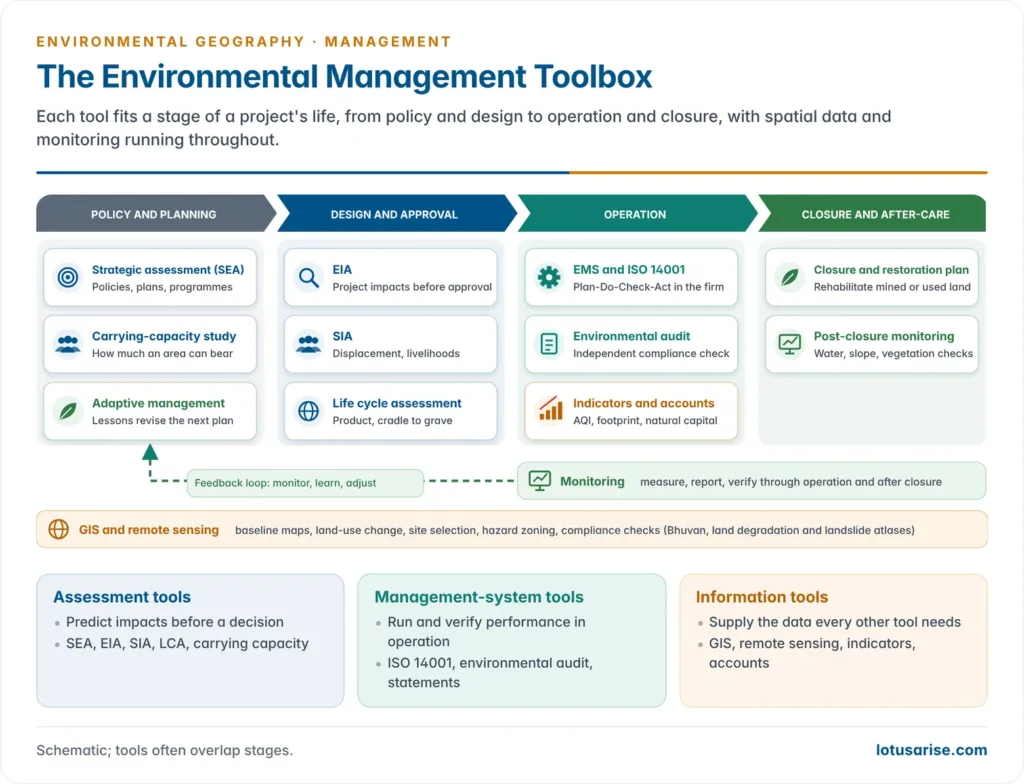Click 'Displacement, livelihoods' text
1024x784 pixels.
click(x=396, y=353)
